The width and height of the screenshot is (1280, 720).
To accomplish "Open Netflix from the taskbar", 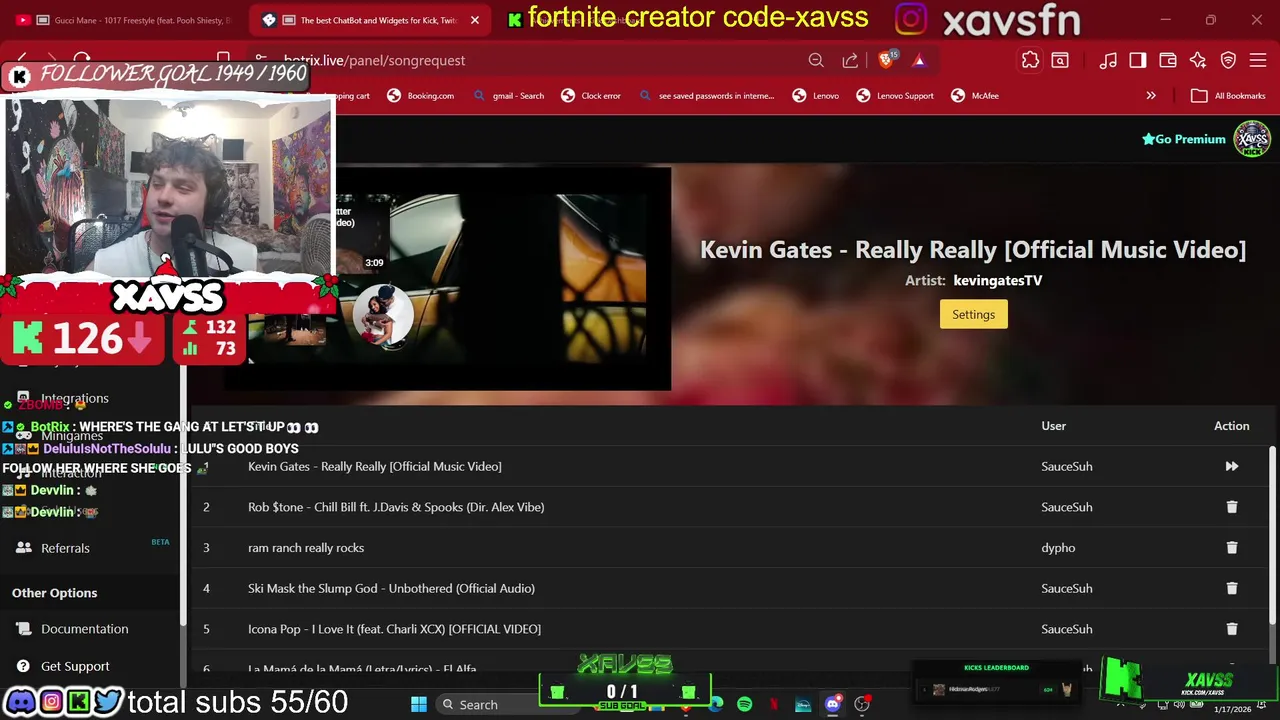I will coord(774,704).
